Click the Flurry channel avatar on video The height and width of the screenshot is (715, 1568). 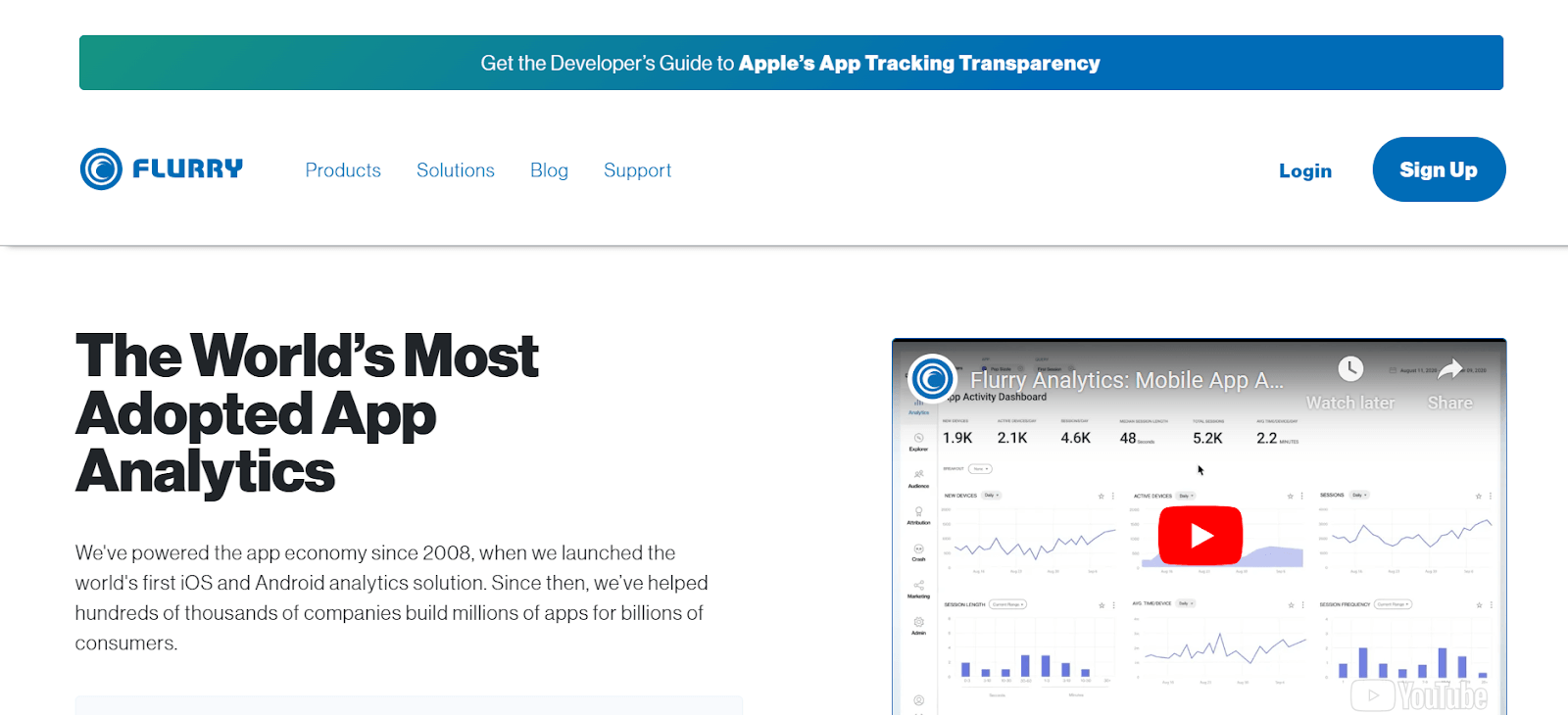[x=933, y=378]
